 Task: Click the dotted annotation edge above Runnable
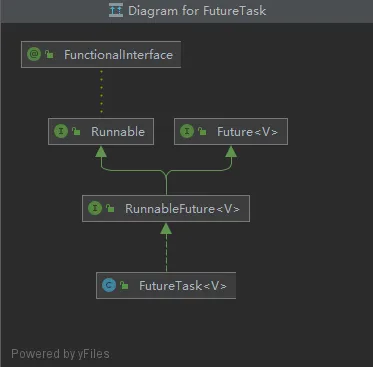tap(101, 93)
